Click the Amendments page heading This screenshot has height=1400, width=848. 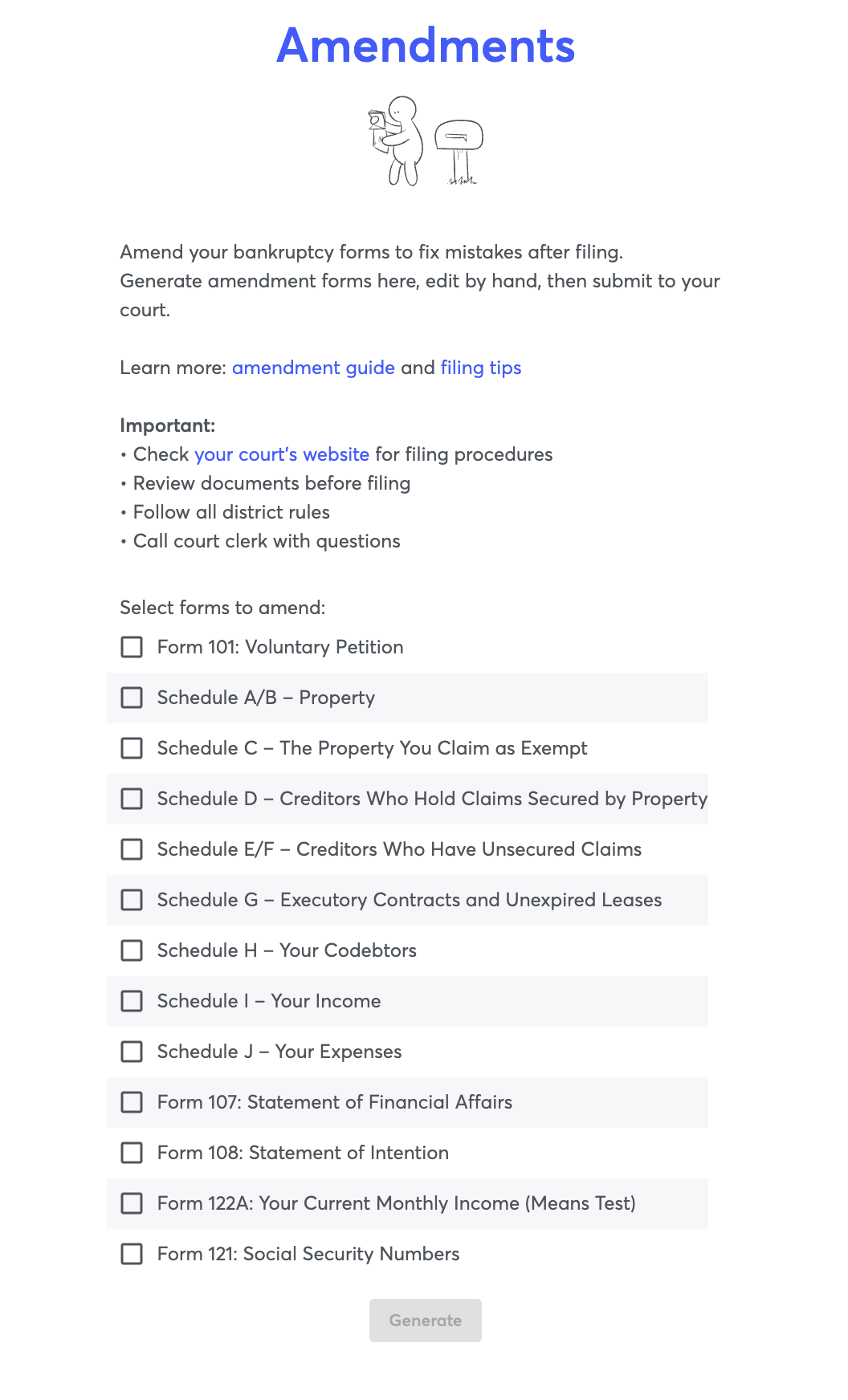pyautogui.click(x=426, y=45)
